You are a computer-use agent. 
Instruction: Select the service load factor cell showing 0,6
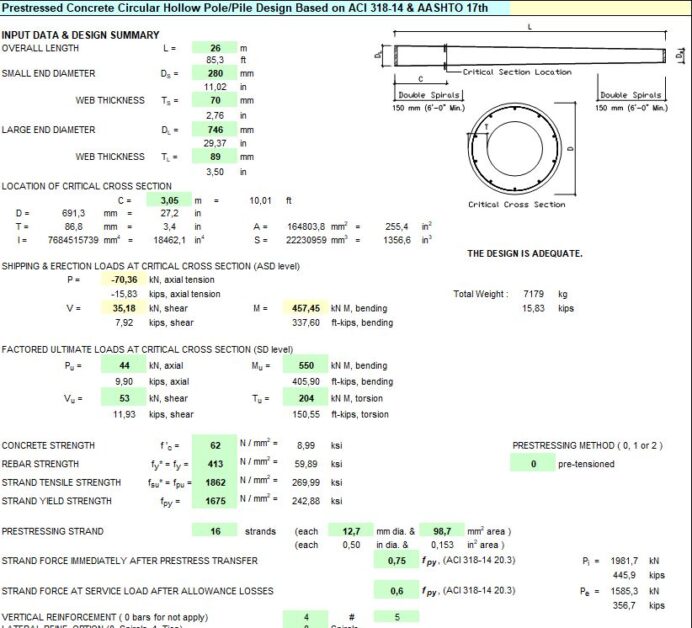coord(396,590)
